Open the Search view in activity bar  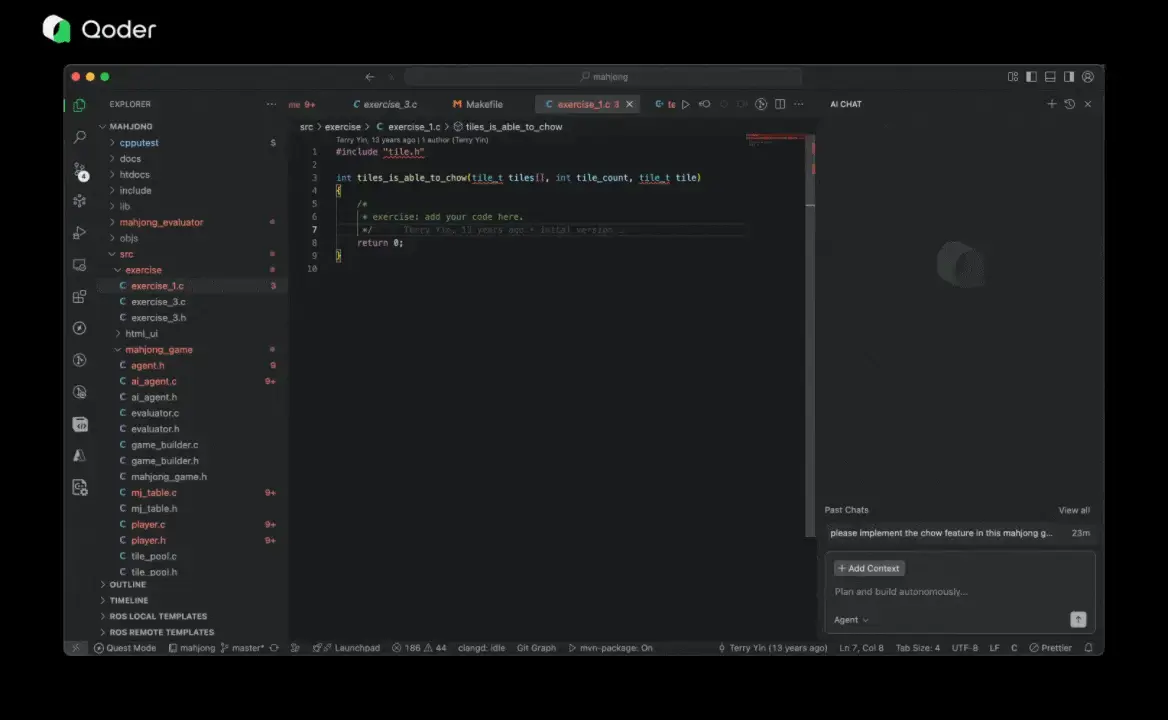(79, 137)
